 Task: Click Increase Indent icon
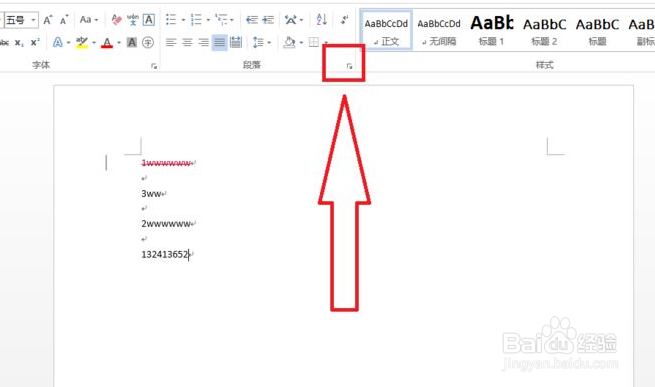tap(268, 20)
